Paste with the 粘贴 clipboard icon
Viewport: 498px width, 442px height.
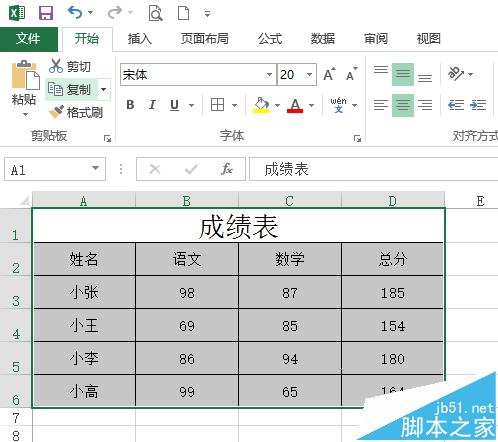coord(25,75)
